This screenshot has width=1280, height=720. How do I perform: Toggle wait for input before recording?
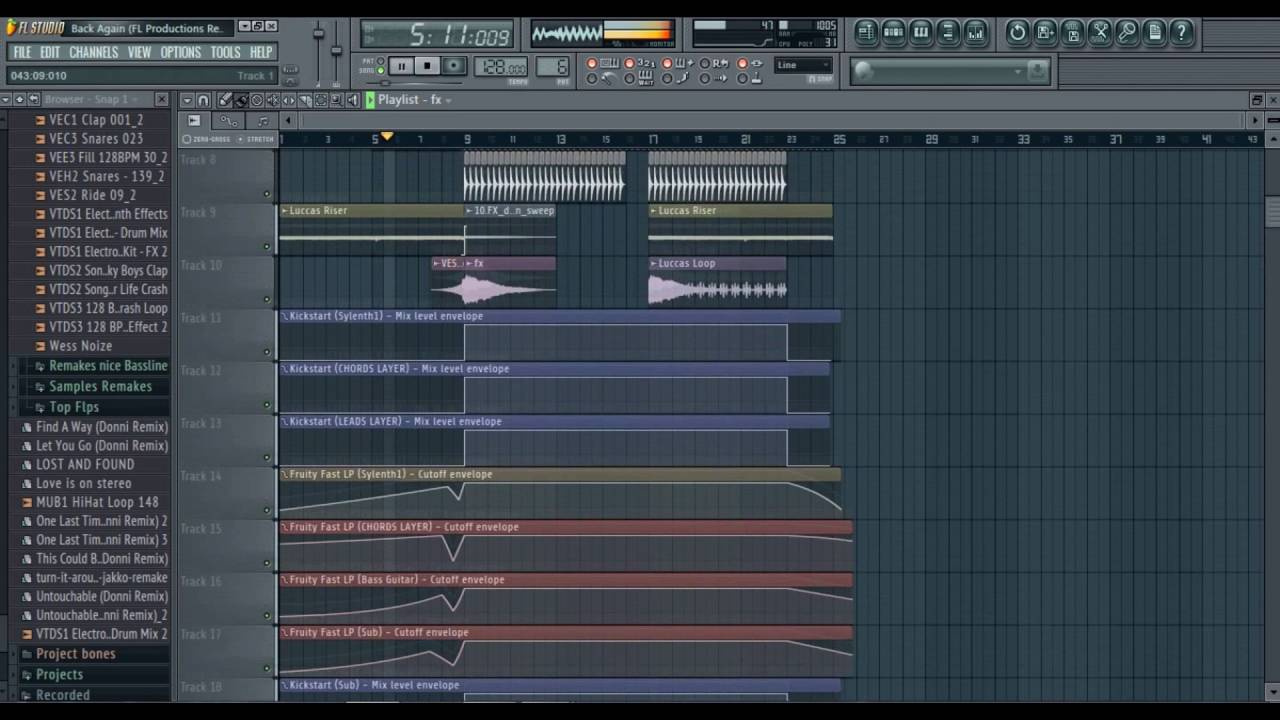point(639,78)
